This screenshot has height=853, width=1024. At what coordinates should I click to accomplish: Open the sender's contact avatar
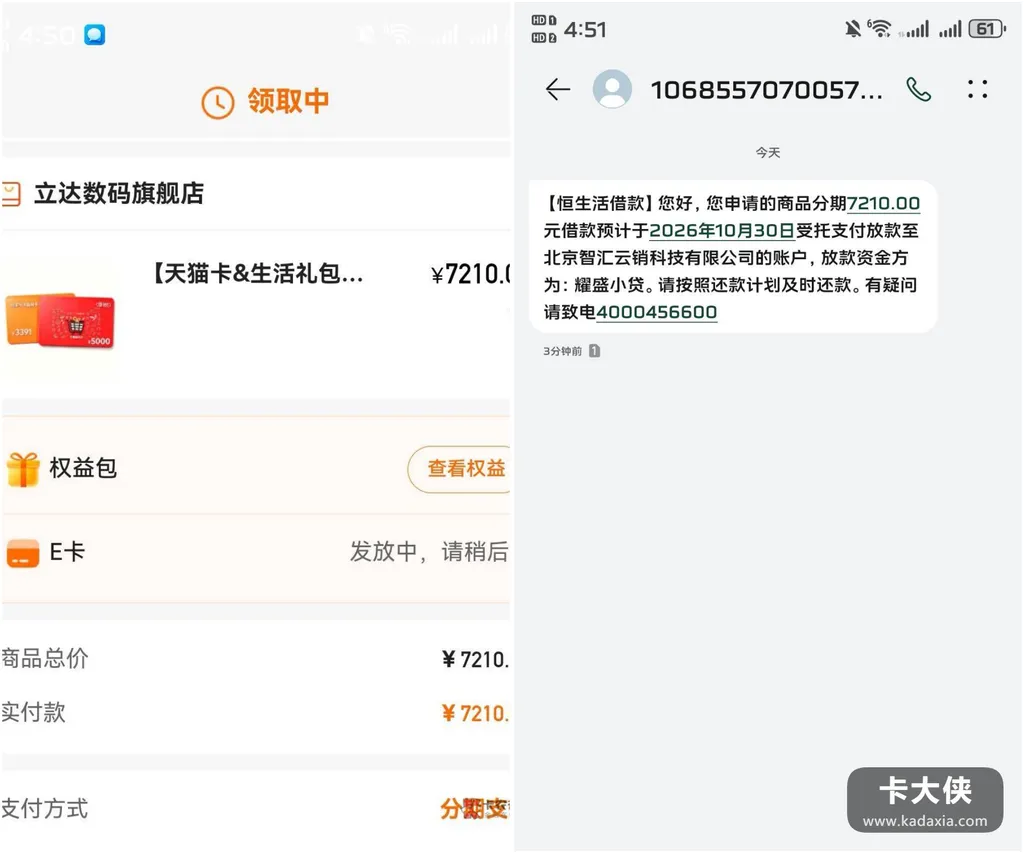pyautogui.click(x=612, y=89)
